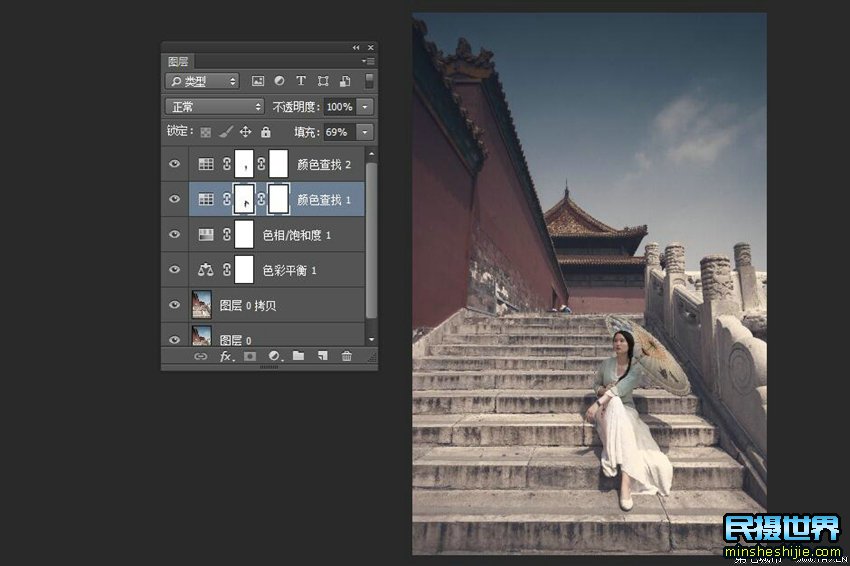The height and width of the screenshot is (566, 850).
Task: Select mask thumbnail of 色彩平衡 1
Action: pos(244,269)
